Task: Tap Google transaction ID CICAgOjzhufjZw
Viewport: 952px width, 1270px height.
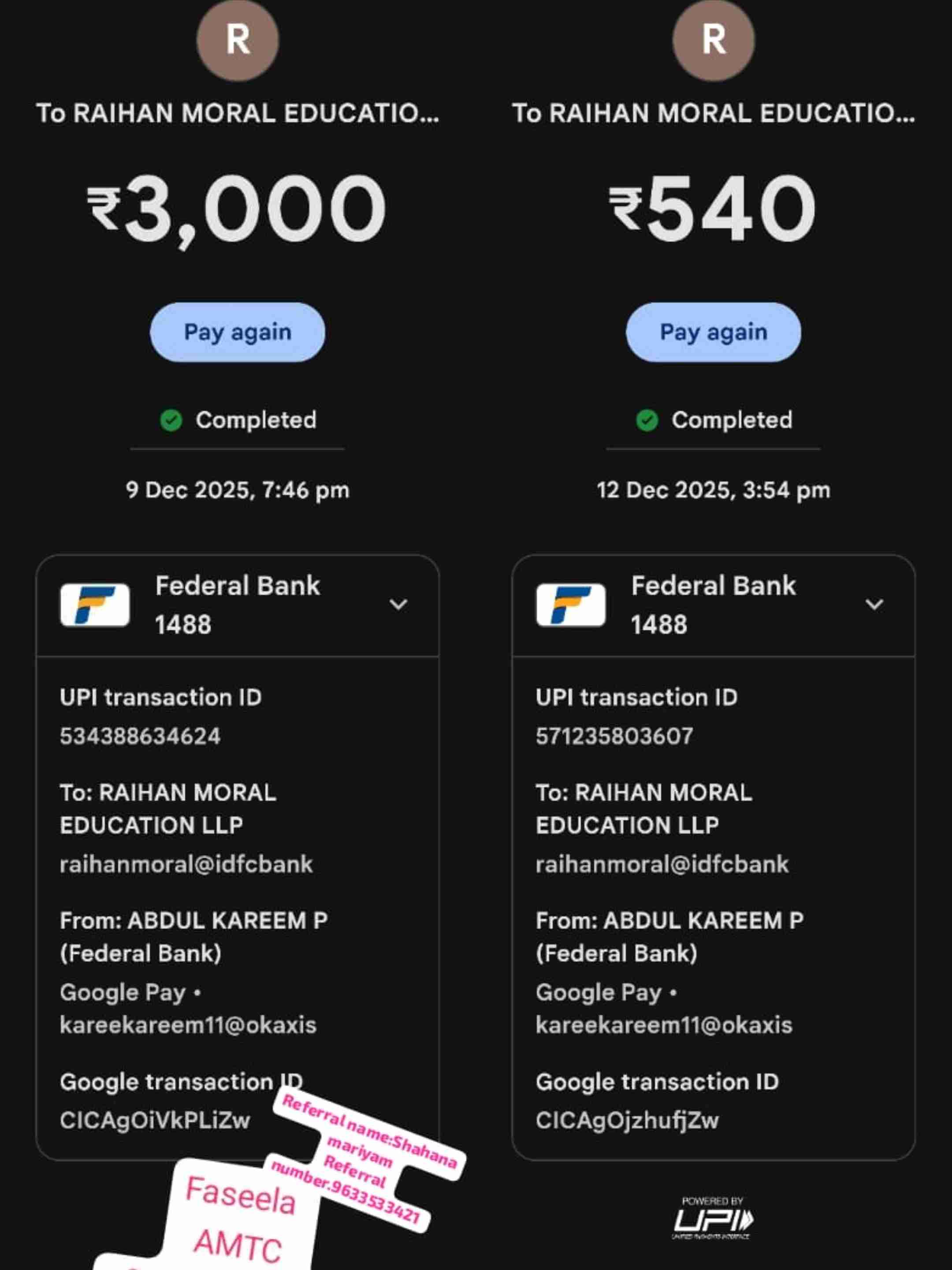Action: click(627, 1120)
